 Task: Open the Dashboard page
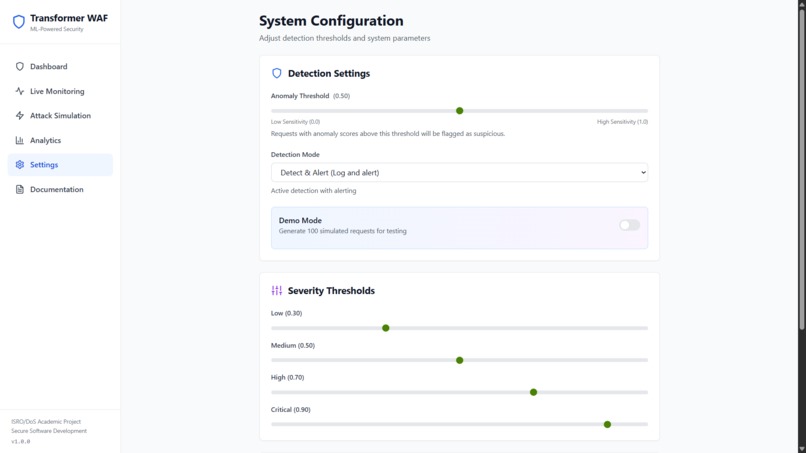(60, 66)
